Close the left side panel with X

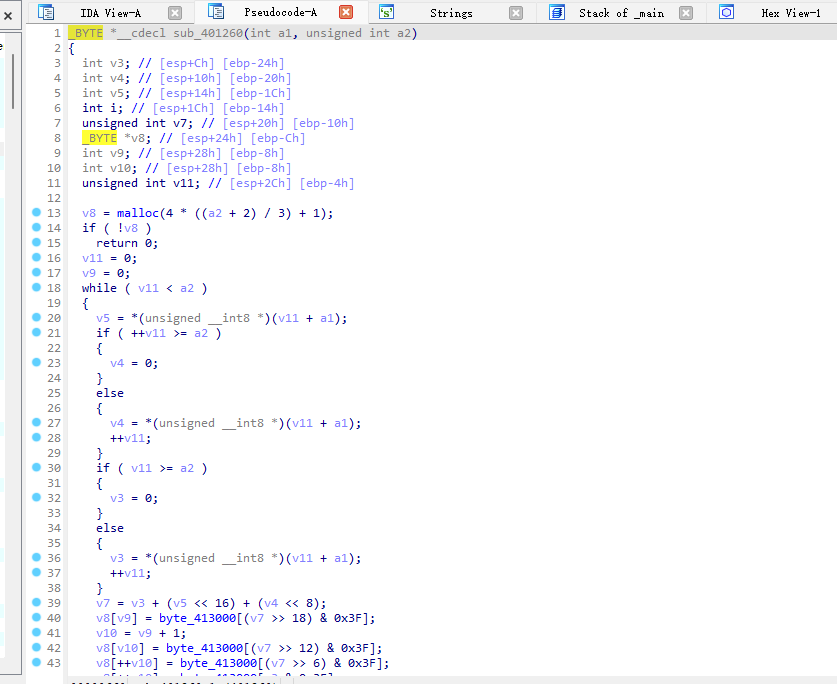8,16
